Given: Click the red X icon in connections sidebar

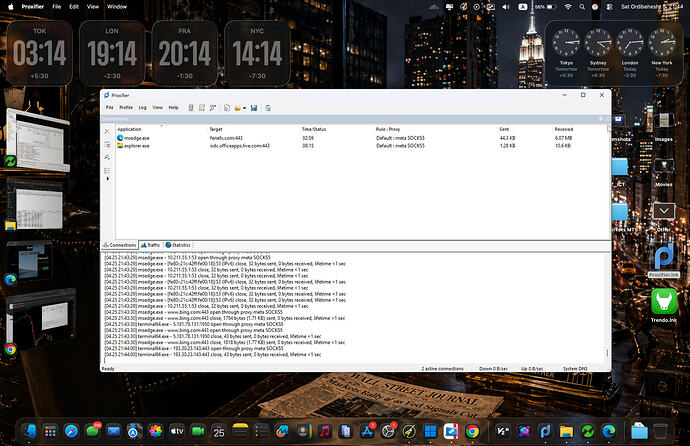Looking at the screenshot, I should tap(107, 131).
